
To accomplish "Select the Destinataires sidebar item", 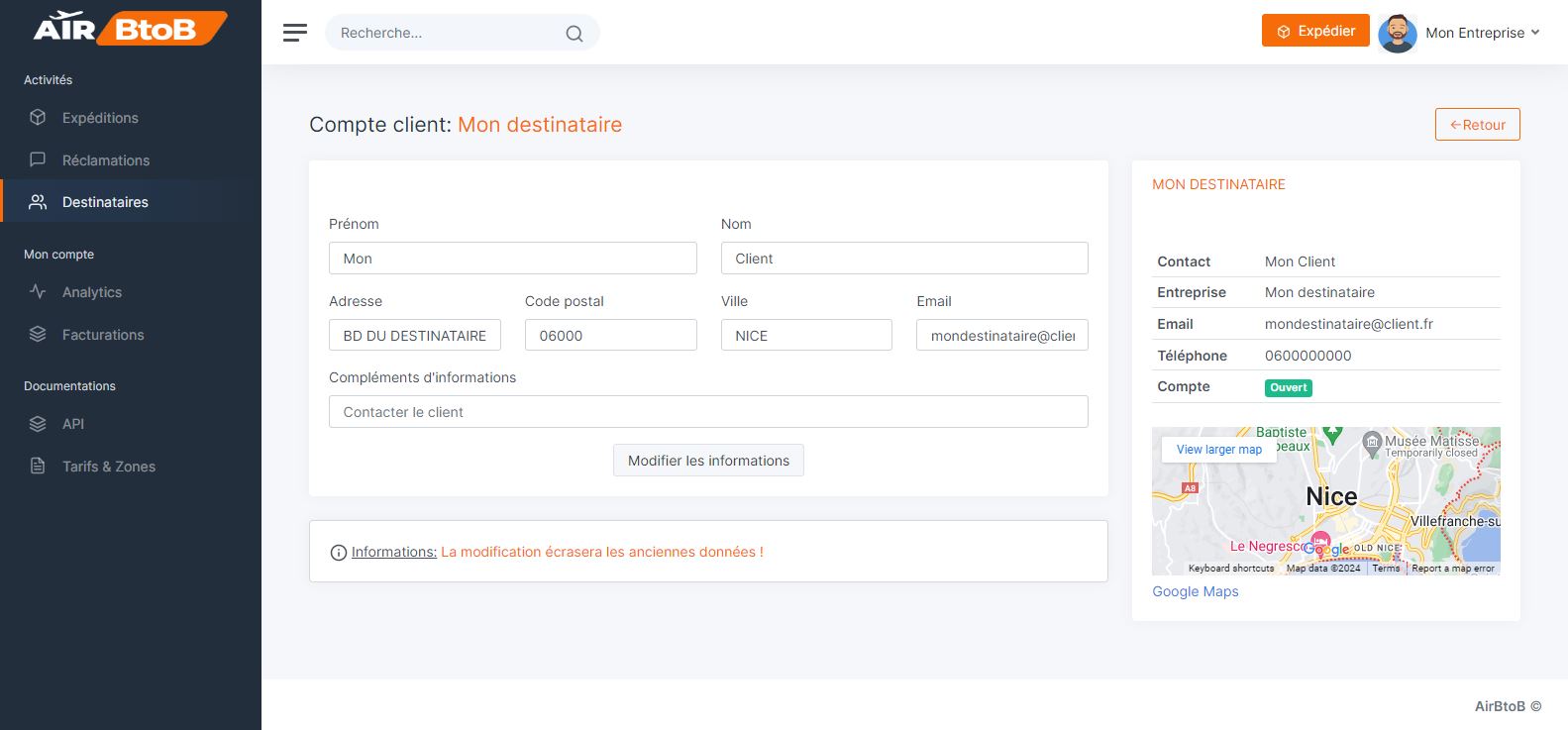I will tap(105, 202).
